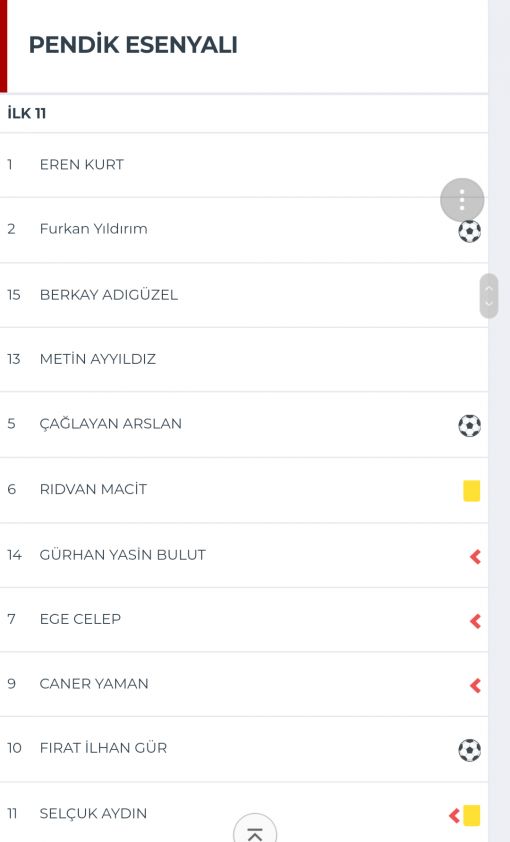Click substitution arrow next to Caner Yaman
510x842 pixels.
pos(475,686)
